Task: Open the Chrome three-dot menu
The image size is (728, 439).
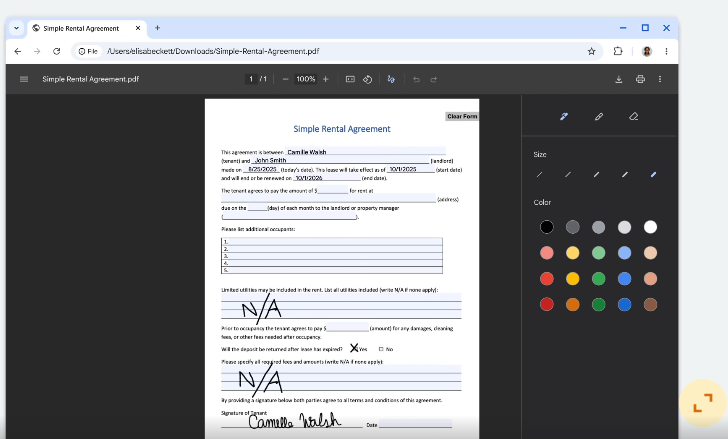Action: (x=666, y=52)
